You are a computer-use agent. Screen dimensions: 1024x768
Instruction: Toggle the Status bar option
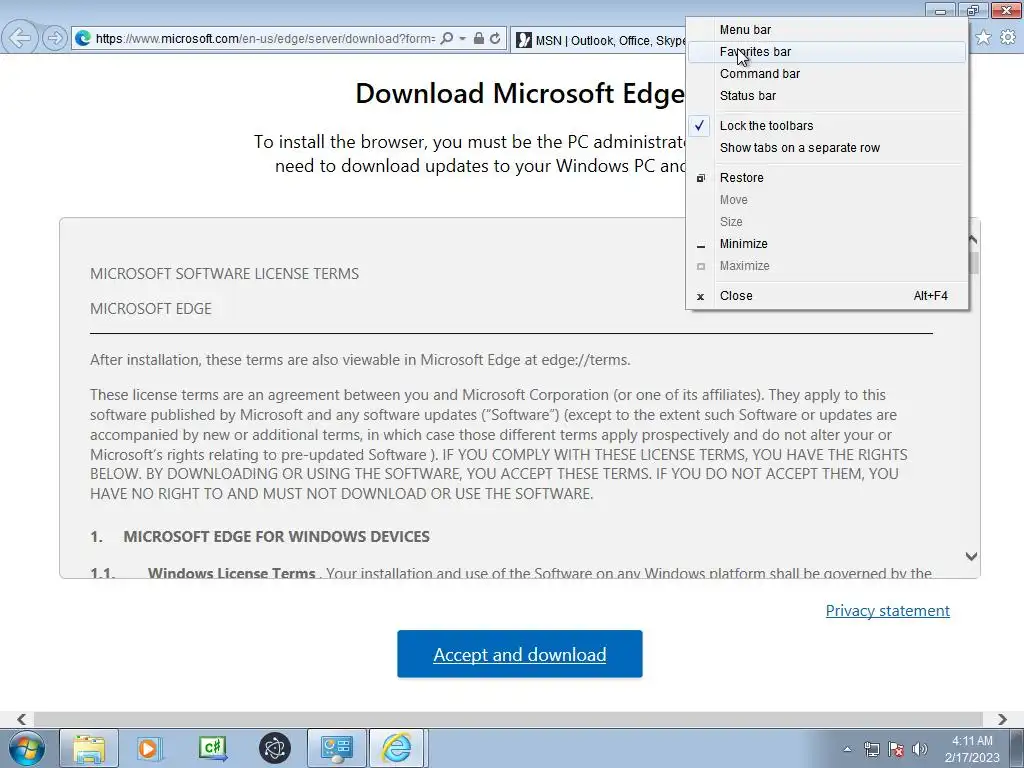[827, 96]
